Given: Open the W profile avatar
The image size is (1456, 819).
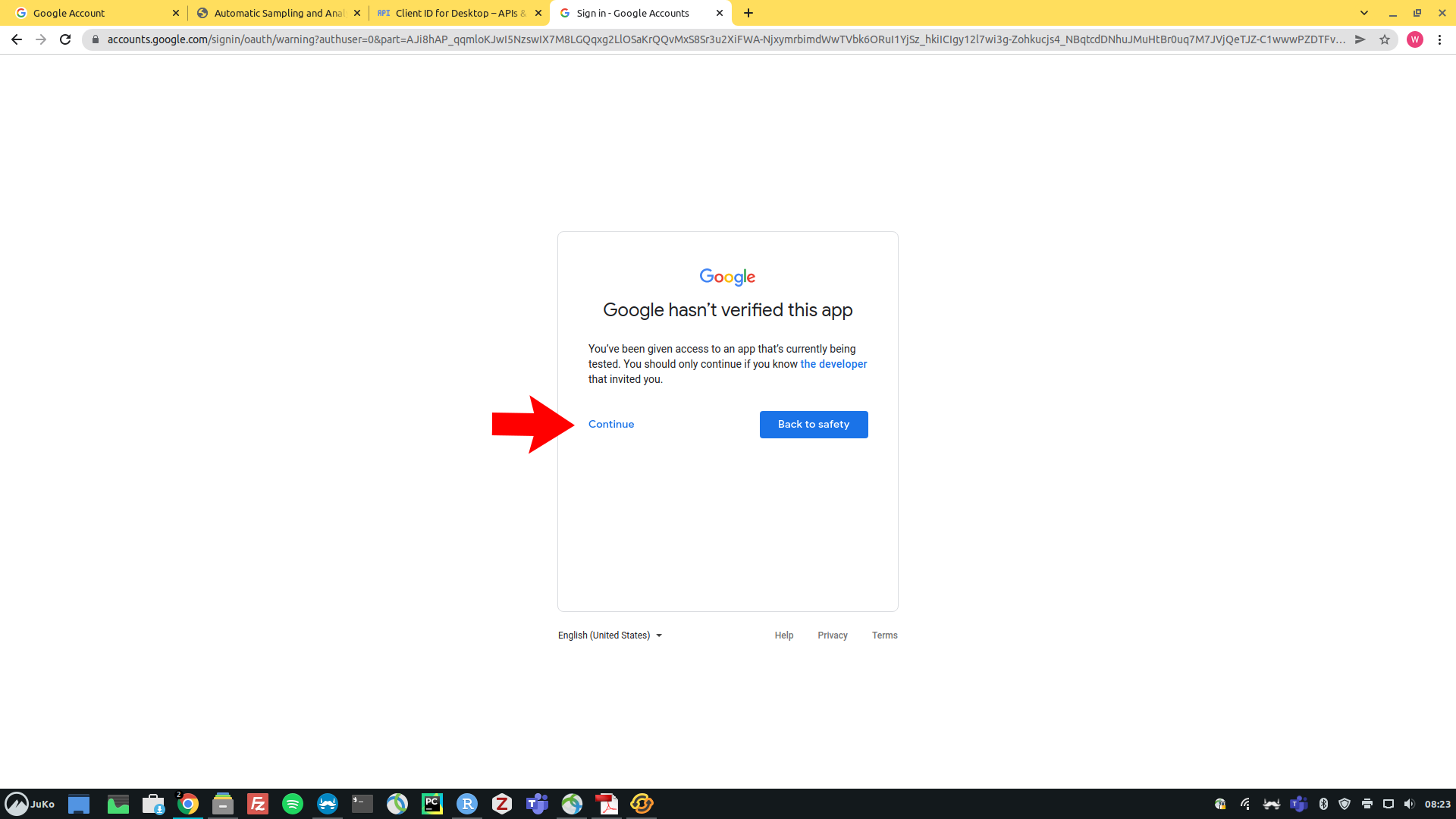Looking at the screenshot, I should pos(1414,39).
